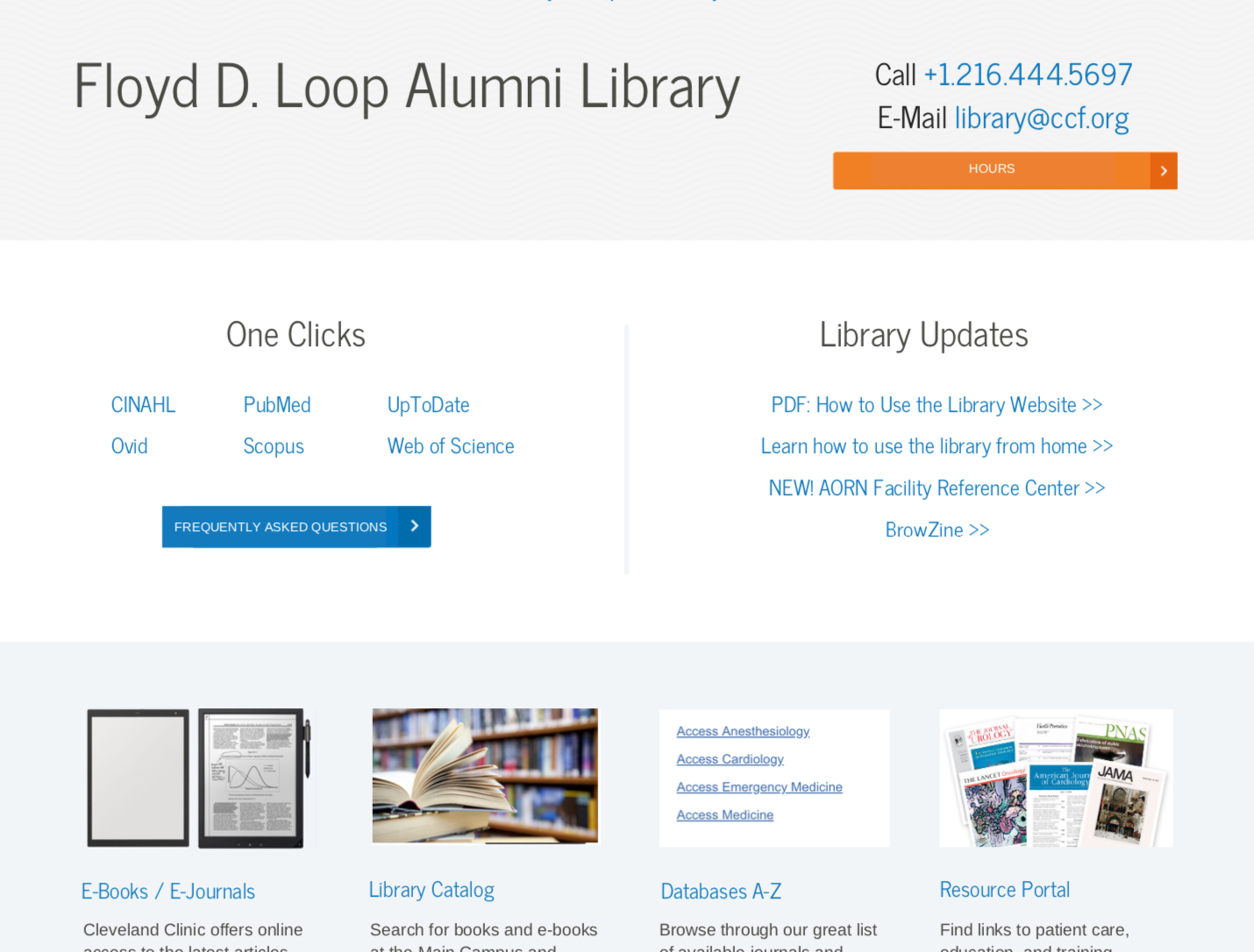Screen dimensions: 1254x952
Task: Click the chevron on Frequently Asked Questions button
Action: pyautogui.click(x=415, y=526)
